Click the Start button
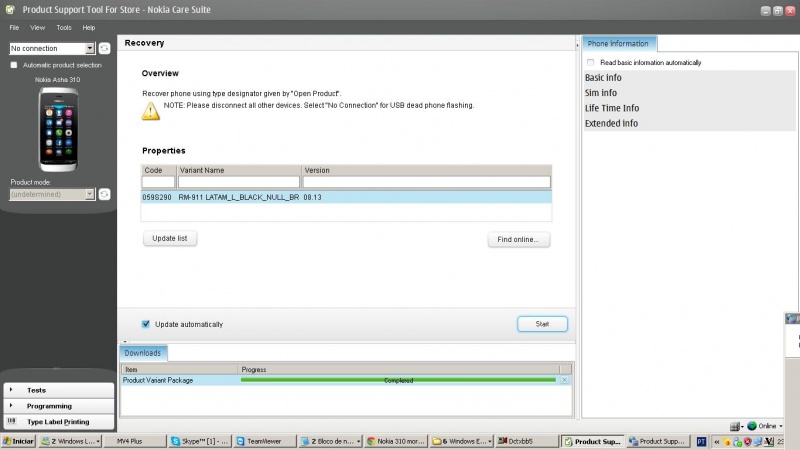 pos(542,324)
